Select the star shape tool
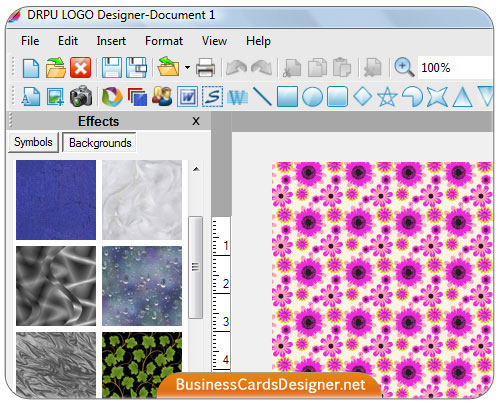 click(x=387, y=97)
